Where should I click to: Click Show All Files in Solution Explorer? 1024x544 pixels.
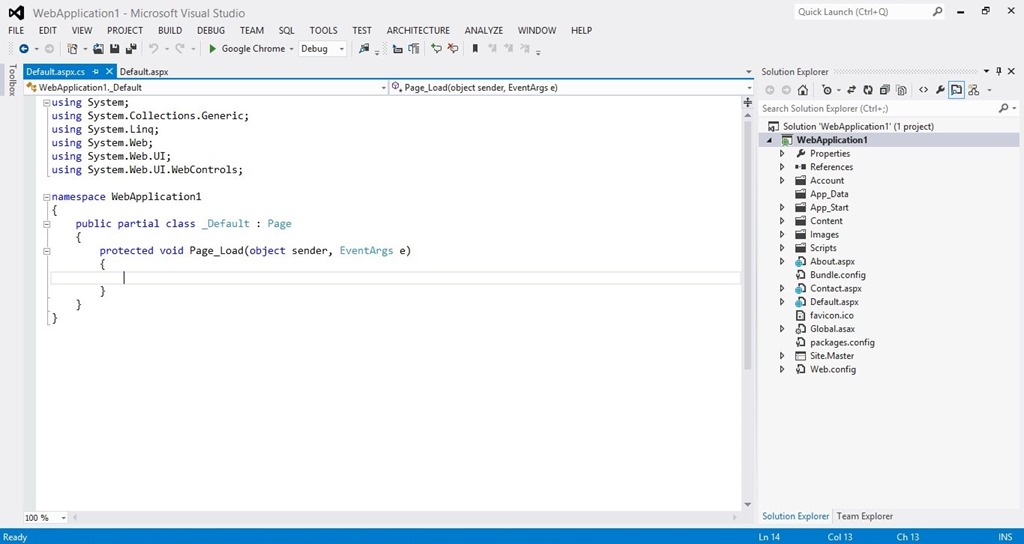(x=901, y=90)
